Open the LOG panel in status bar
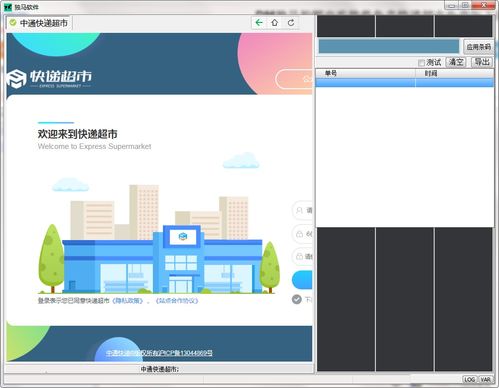The height and width of the screenshot is (388, 499). 469,379
